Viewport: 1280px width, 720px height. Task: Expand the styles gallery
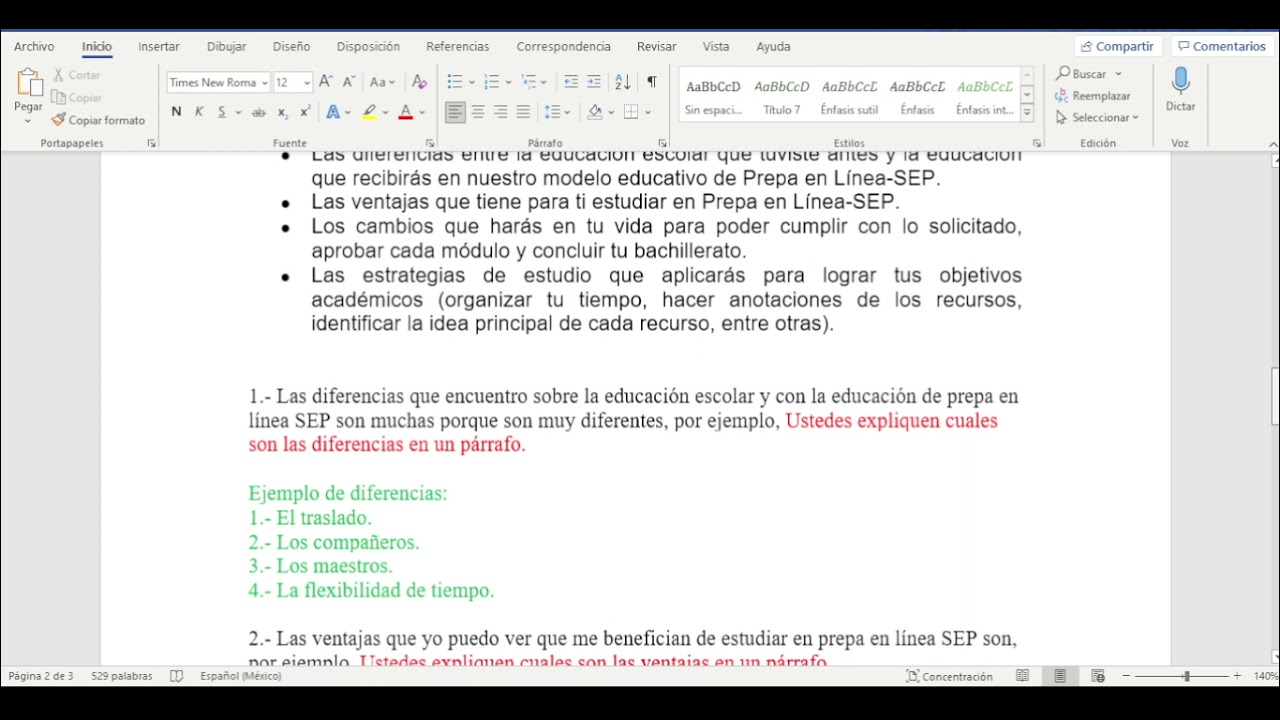tap(1026, 113)
